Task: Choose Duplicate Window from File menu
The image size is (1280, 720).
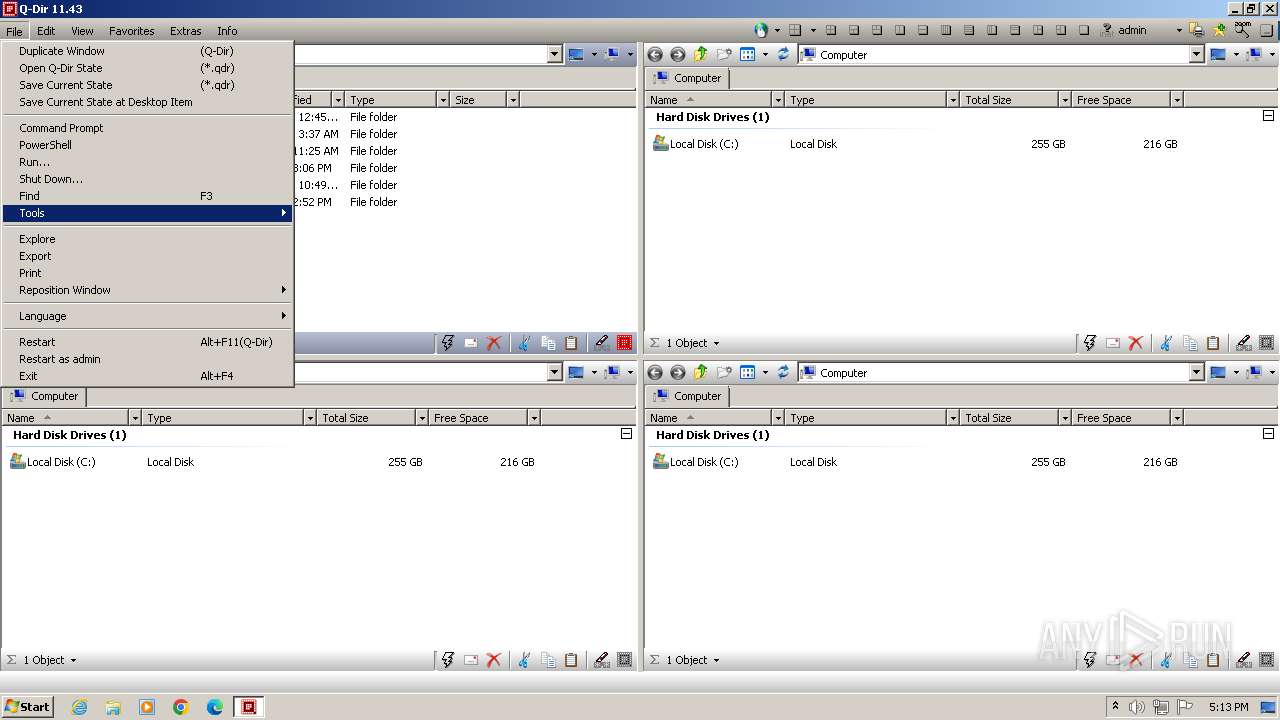Action: pos(148,51)
